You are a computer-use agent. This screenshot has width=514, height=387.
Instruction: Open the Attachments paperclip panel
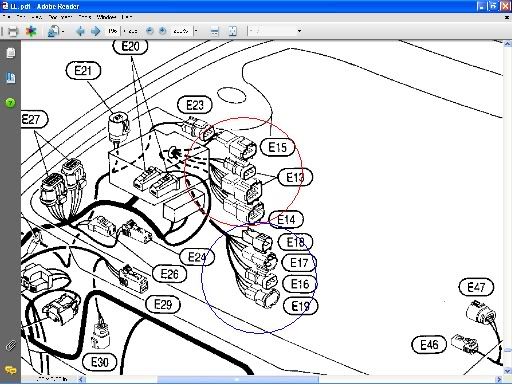pyautogui.click(x=10, y=346)
